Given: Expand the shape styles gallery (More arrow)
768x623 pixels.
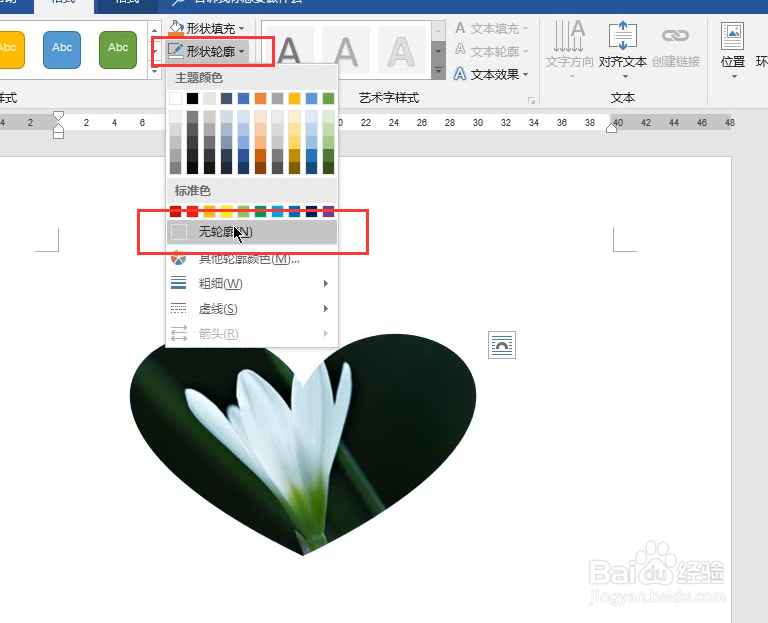Looking at the screenshot, I should click(x=155, y=72).
